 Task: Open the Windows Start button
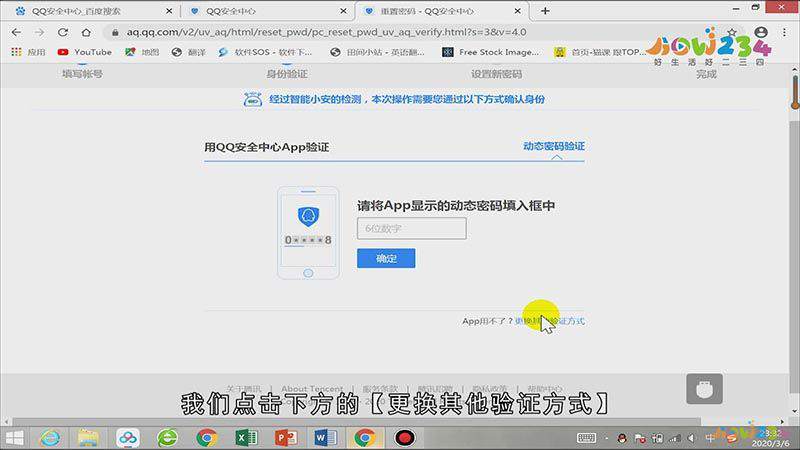tap(15, 438)
